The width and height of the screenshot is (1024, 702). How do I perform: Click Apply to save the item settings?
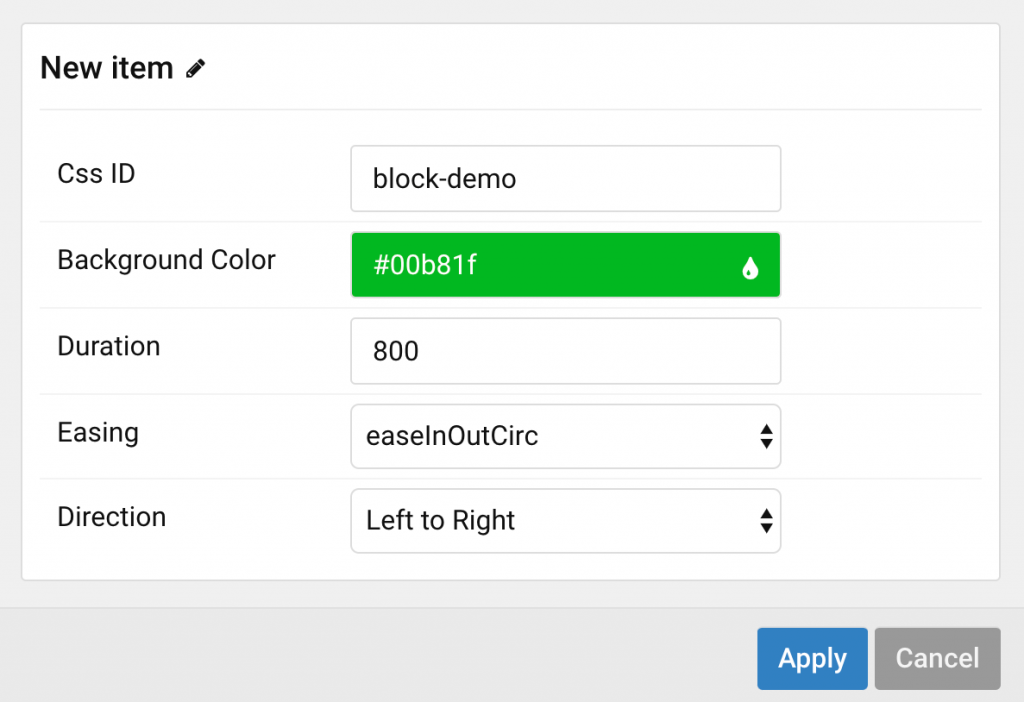coord(812,658)
